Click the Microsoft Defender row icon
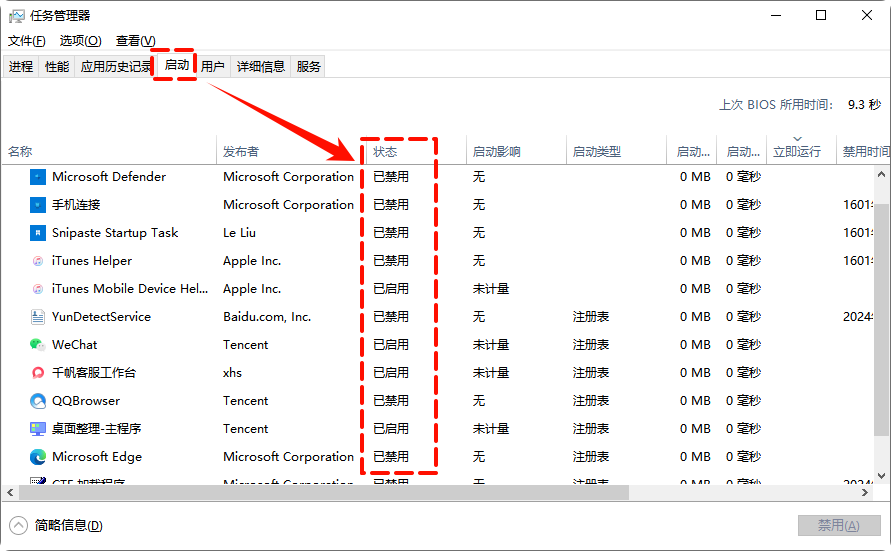This screenshot has width=891, height=551. pyautogui.click(x=38, y=177)
